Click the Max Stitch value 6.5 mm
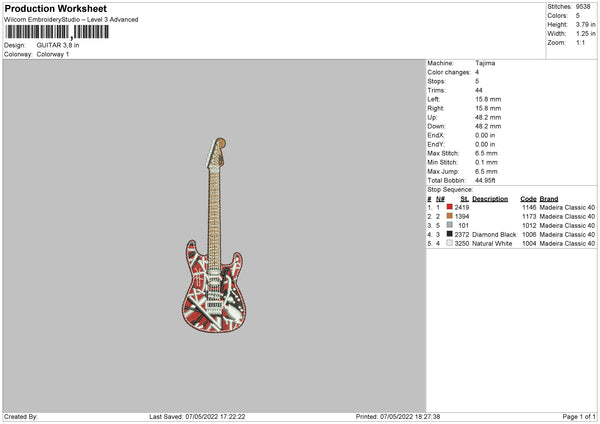Image resolution: width=600 pixels, height=424 pixels. click(x=486, y=153)
